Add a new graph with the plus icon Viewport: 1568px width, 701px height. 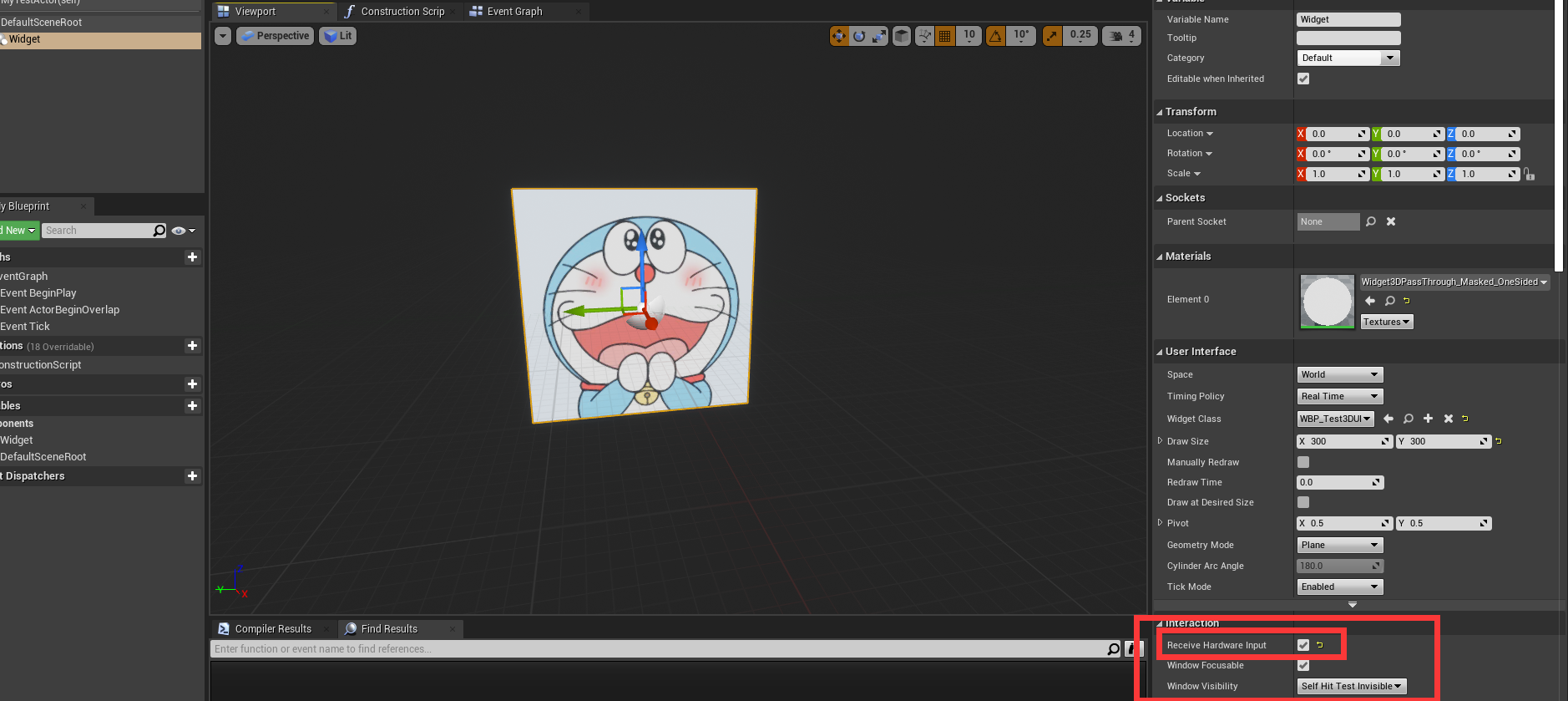pyautogui.click(x=193, y=257)
